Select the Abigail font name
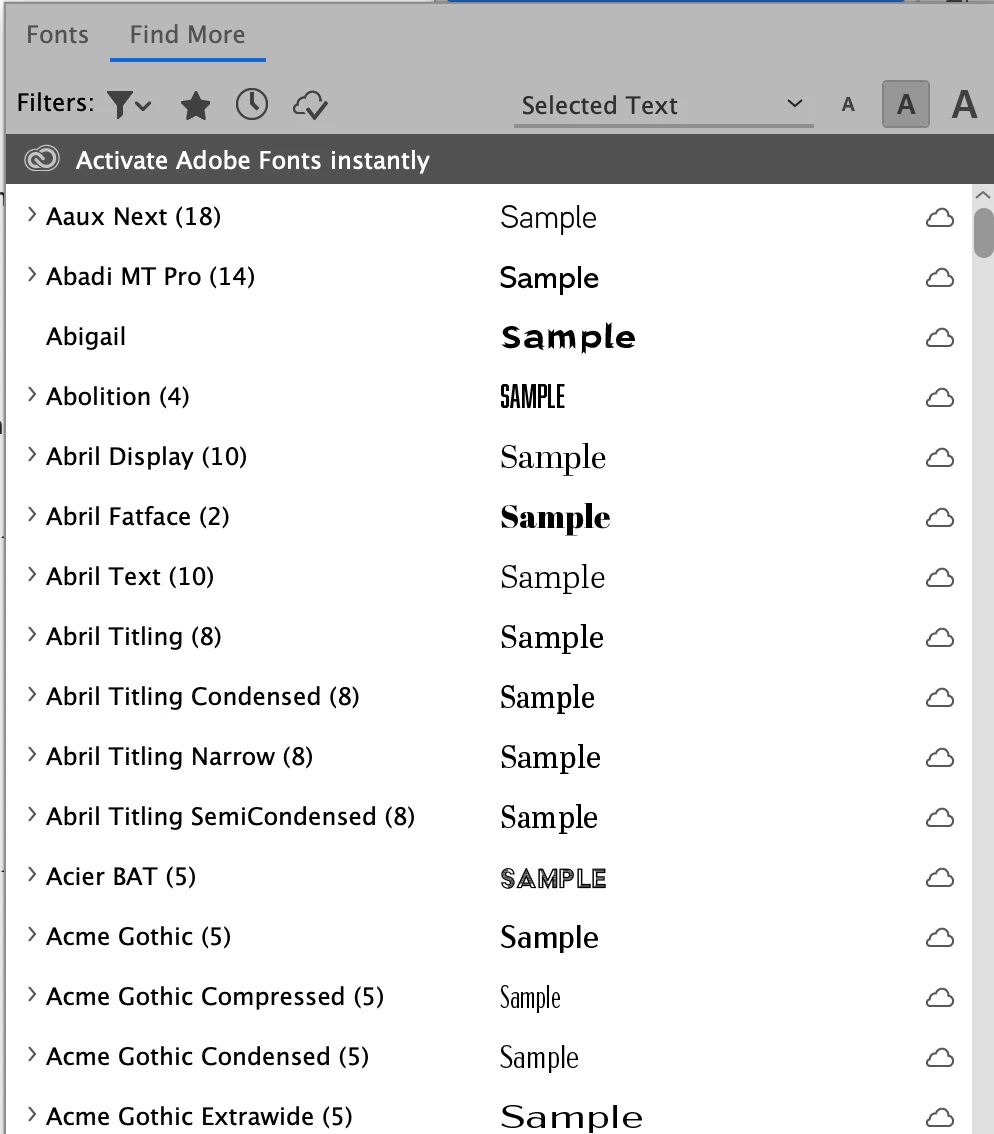The image size is (994, 1134). pyautogui.click(x=85, y=337)
